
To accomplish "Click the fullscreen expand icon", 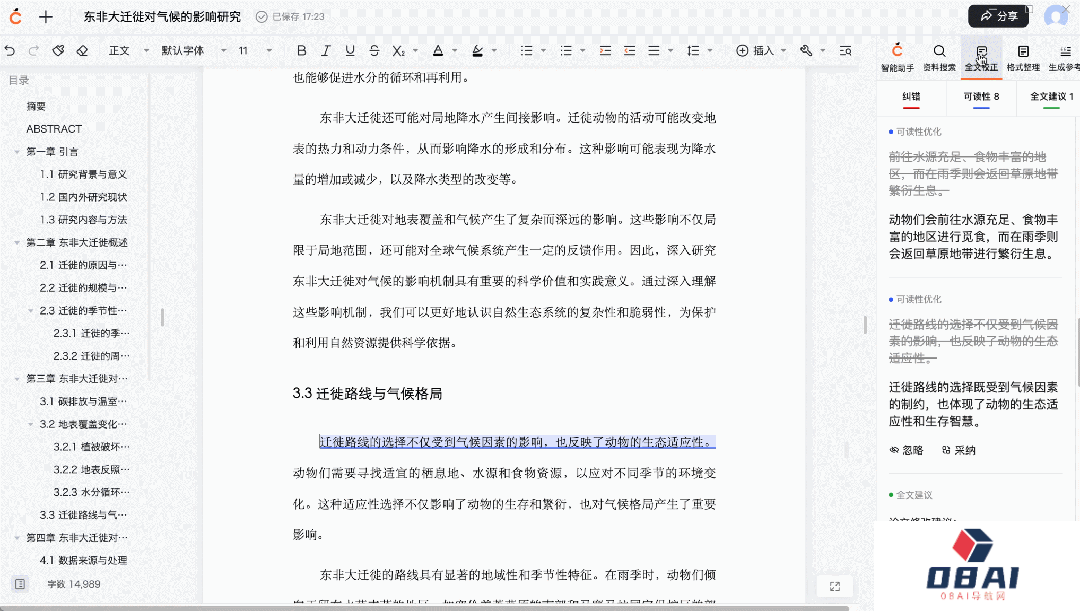I will (x=835, y=587).
